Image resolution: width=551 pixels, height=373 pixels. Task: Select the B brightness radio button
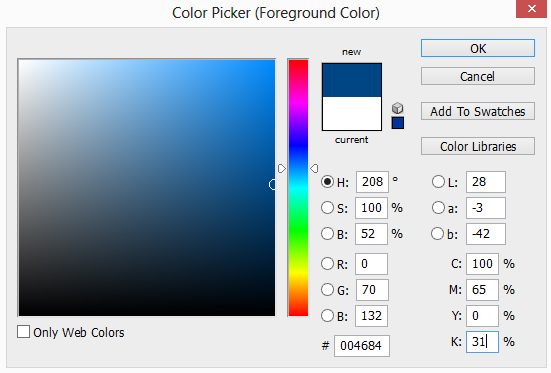click(327, 233)
